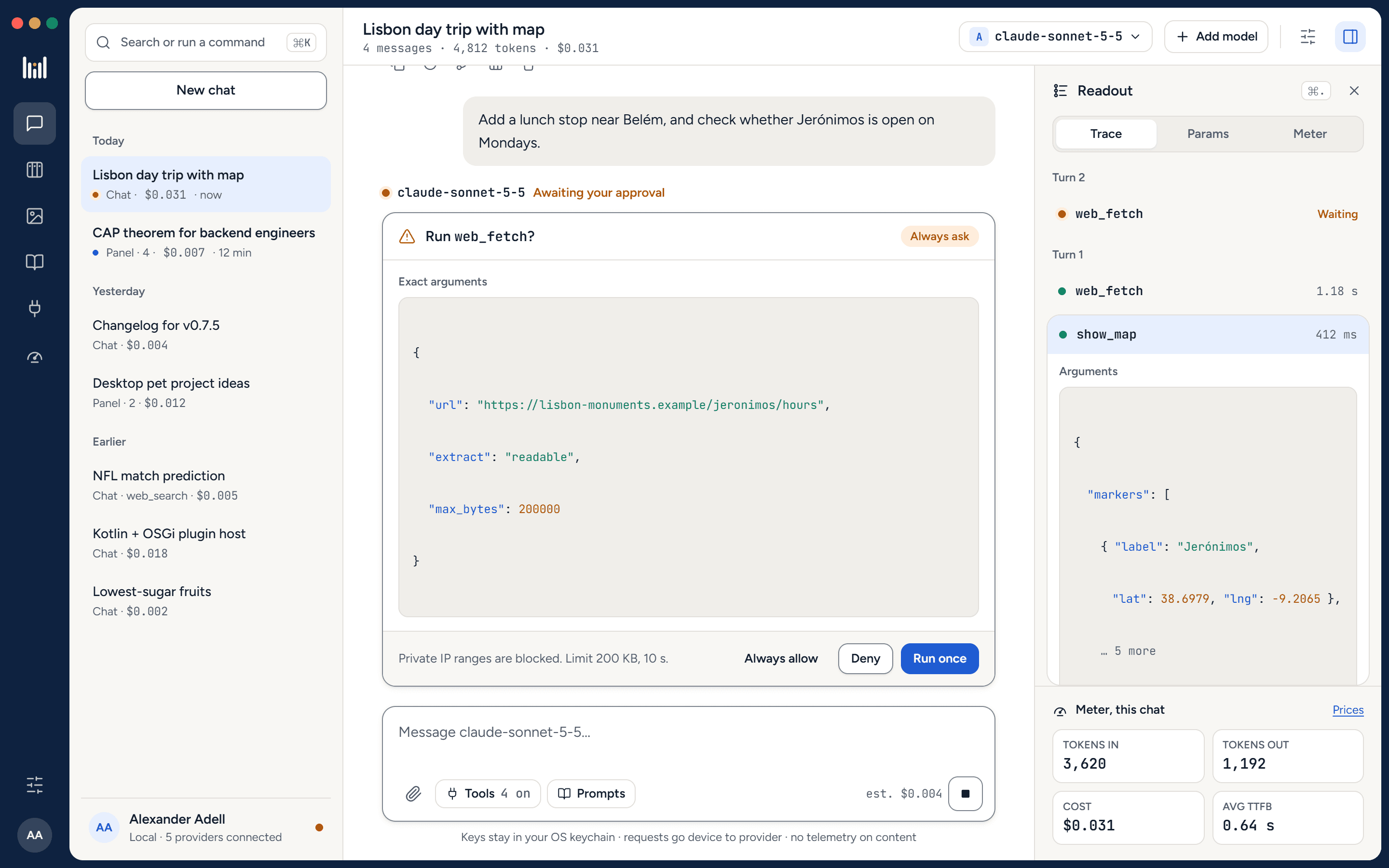Choose Always allow for web_fetch
Image resolution: width=1389 pixels, height=868 pixels.
click(x=781, y=658)
